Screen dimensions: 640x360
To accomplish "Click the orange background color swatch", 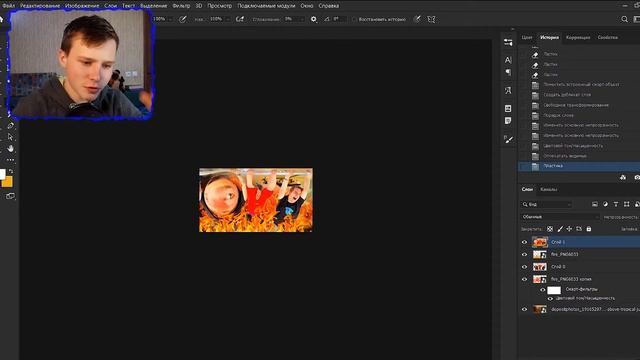I will [8, 182].
